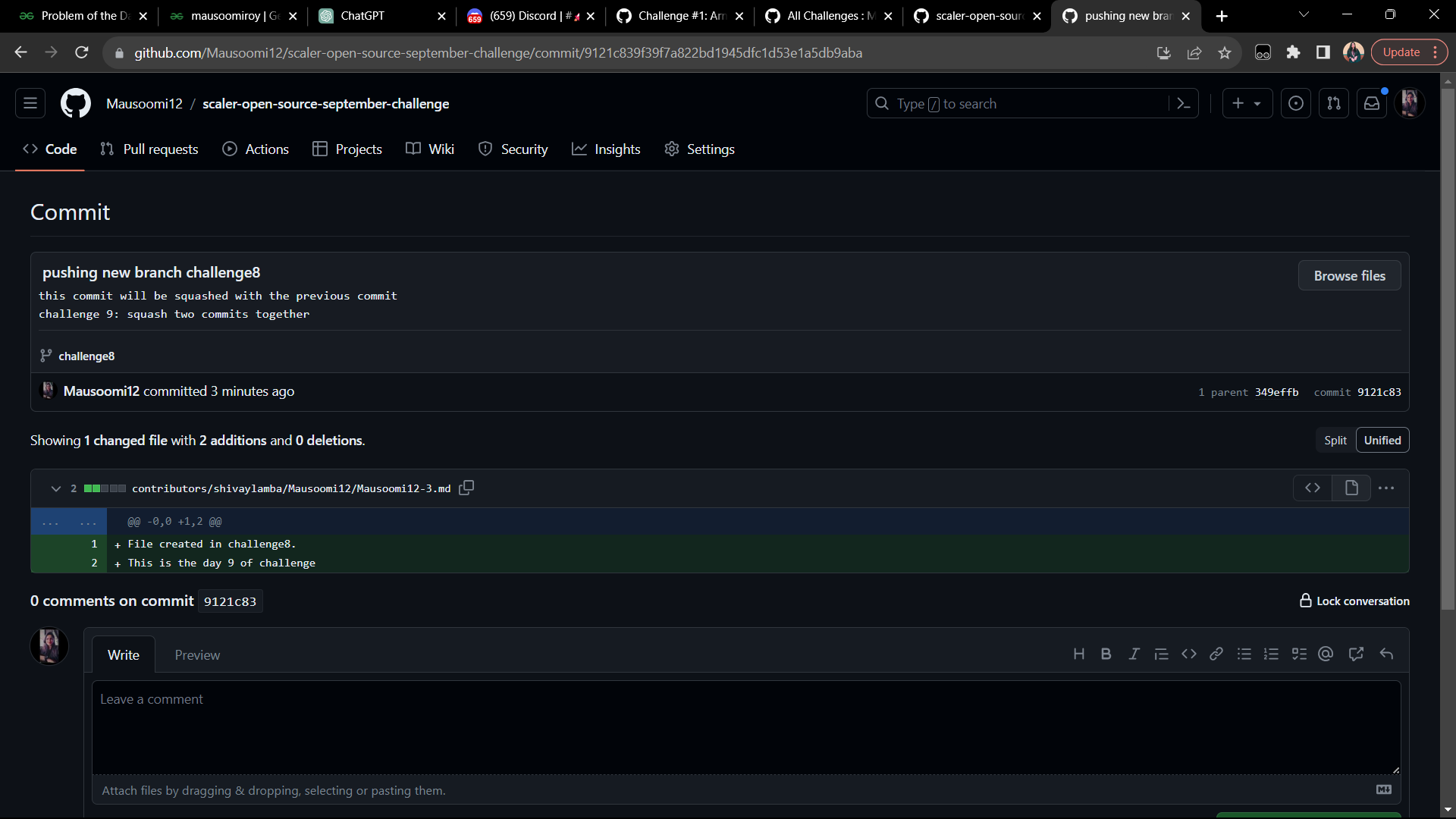Open the command palette icon

point(1183,104)
